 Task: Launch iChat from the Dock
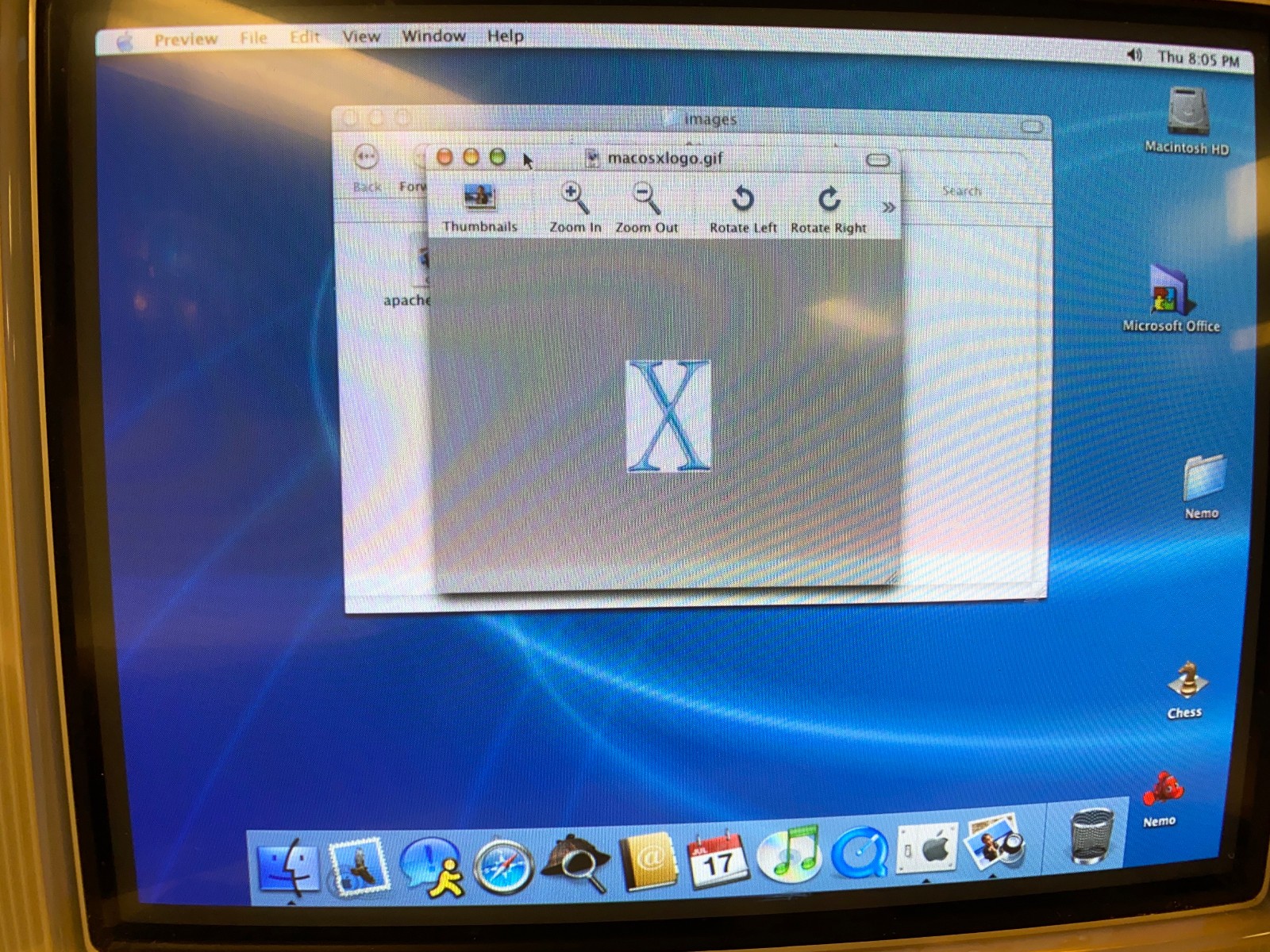coord(430,866)
